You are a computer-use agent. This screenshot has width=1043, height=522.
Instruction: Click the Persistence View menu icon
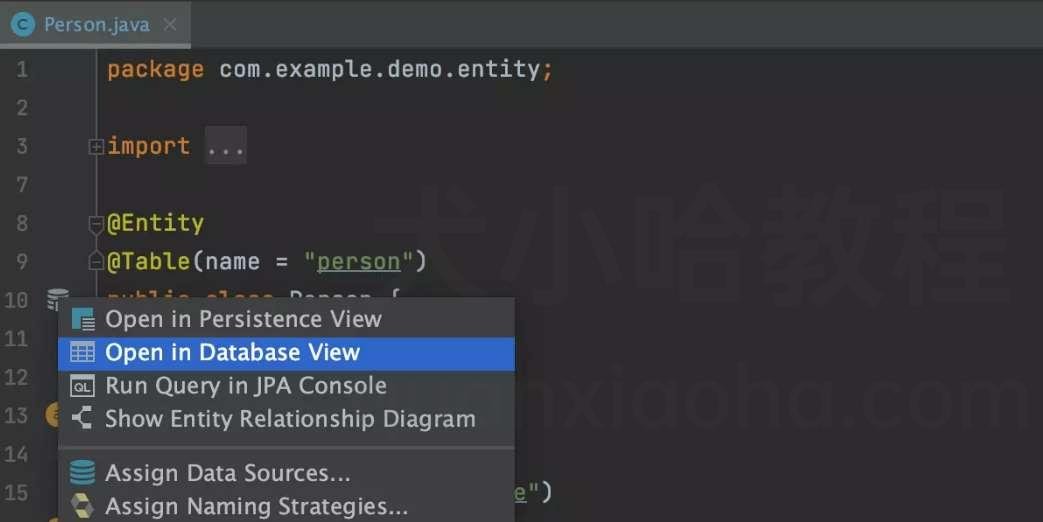(x=82, y=320)
